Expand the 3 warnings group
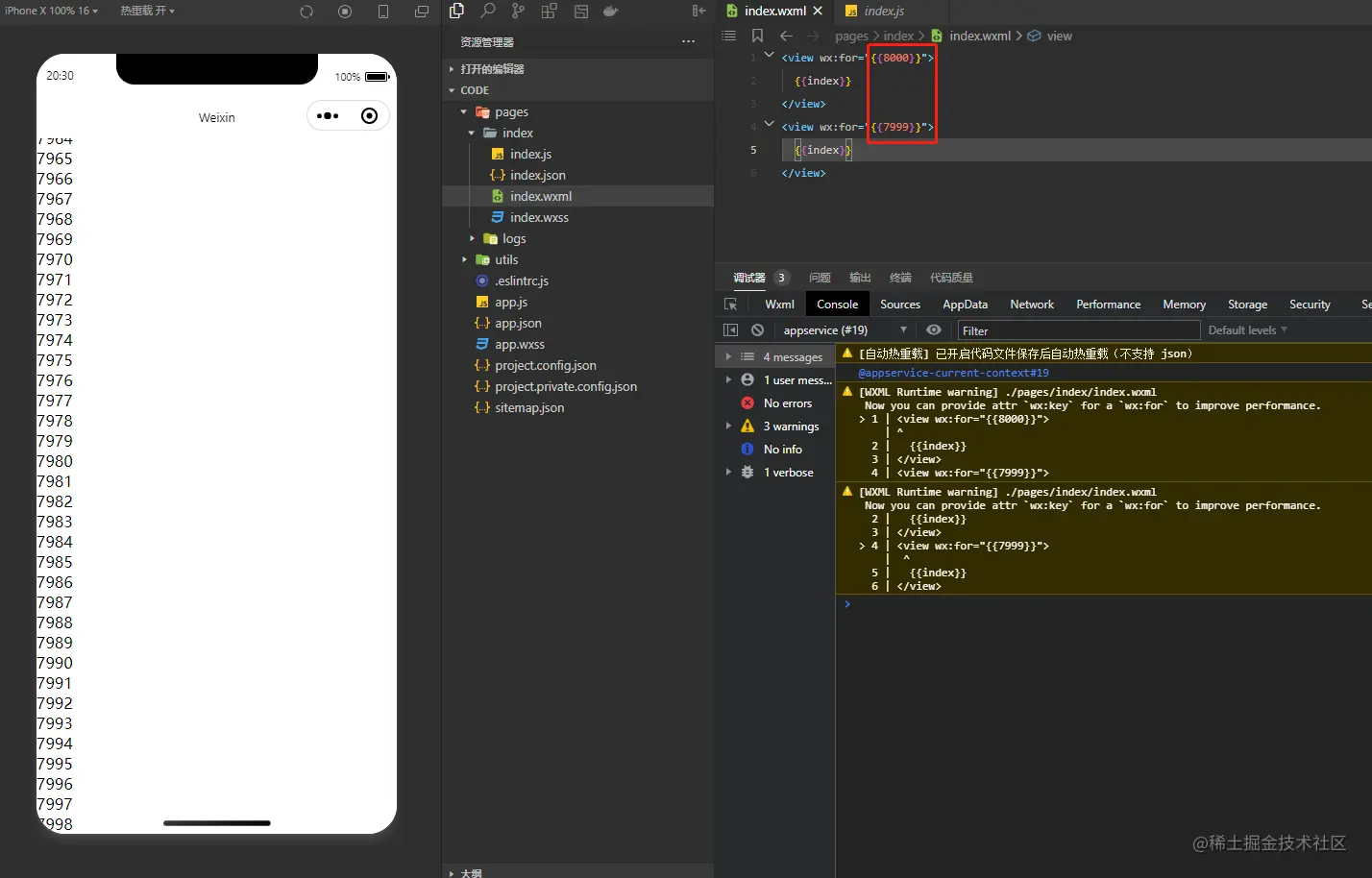The height and width of the screenshot is (878, 1372). (728, 426)
